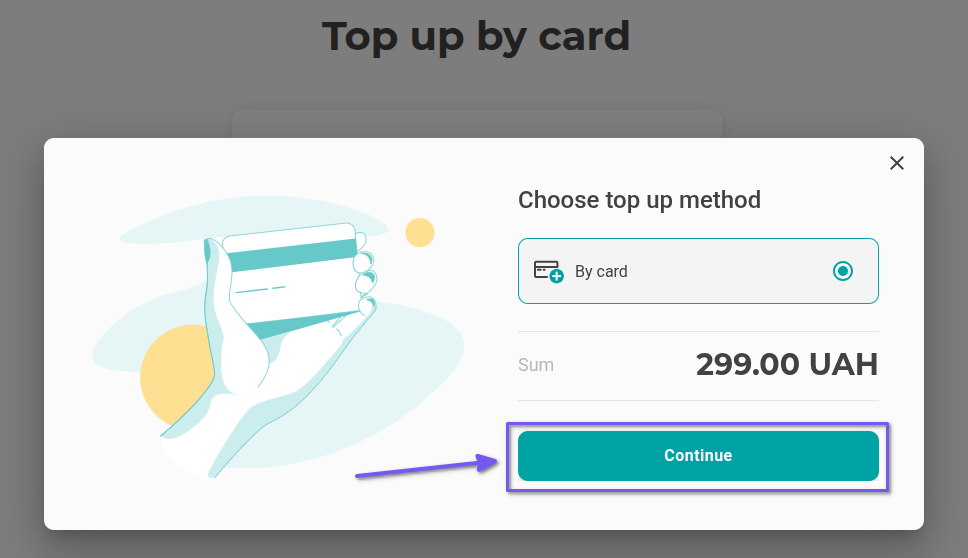The image size is (968, 558).
Task: Click the By card option label
Action: click(601, 272)
